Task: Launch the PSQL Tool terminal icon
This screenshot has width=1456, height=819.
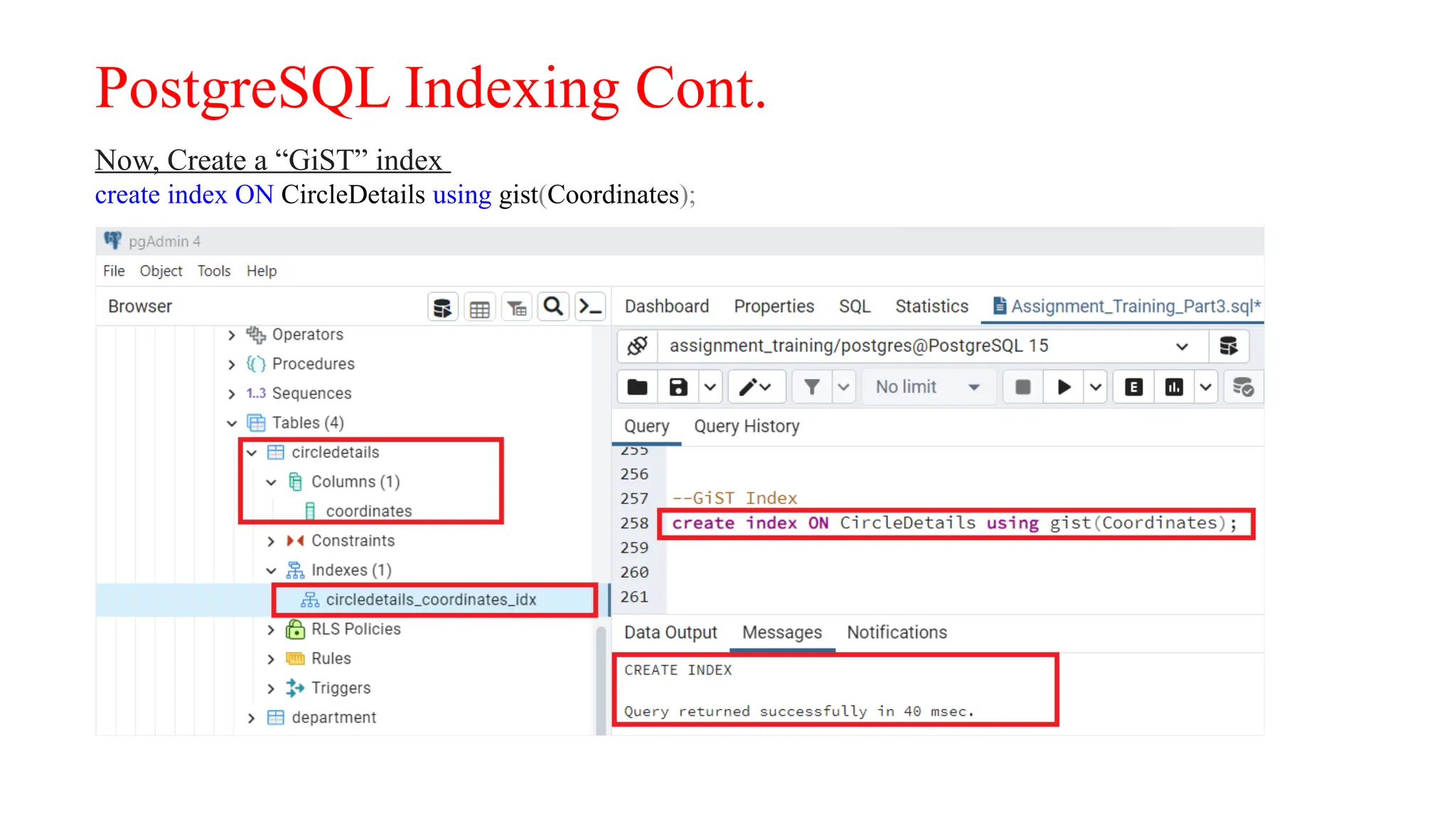Action: coord(591,307)
